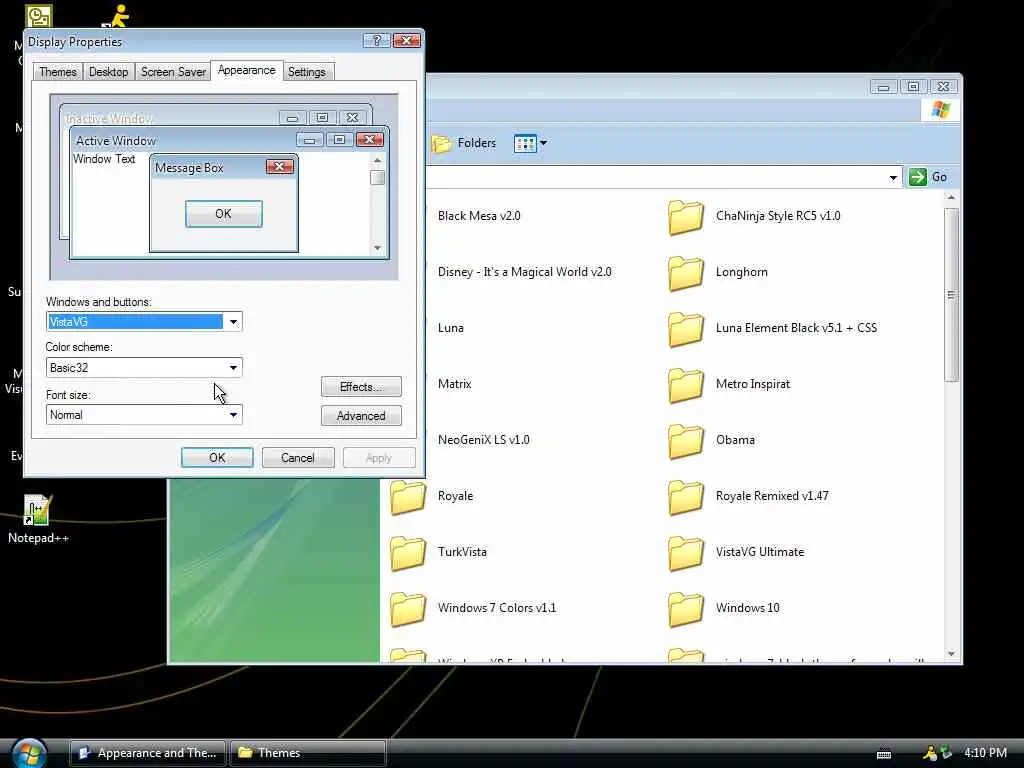Select the Black Mesa v2.0 item

479,216
